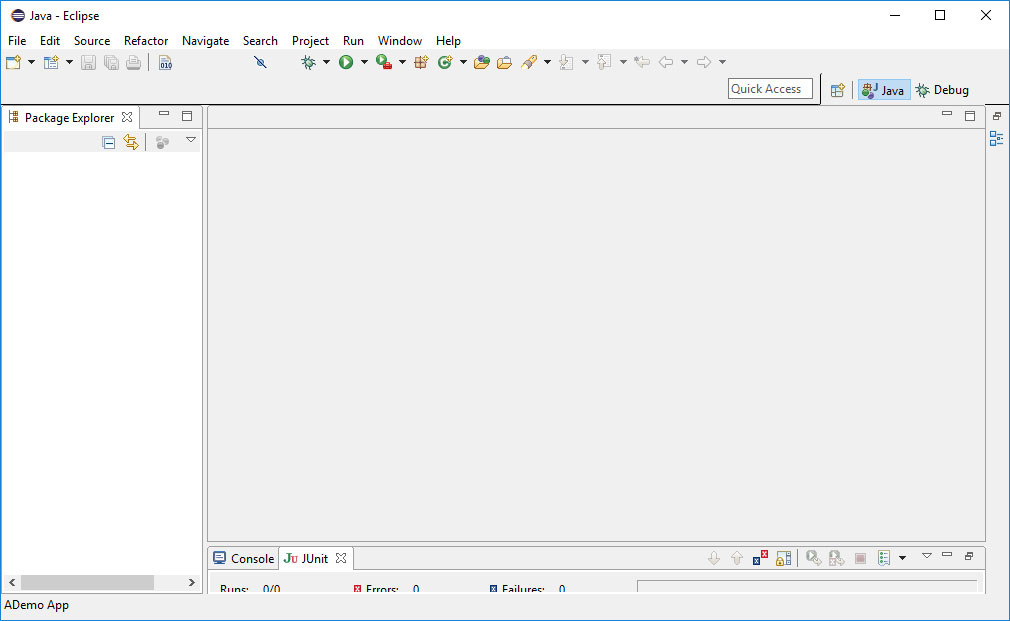The height and width of the screenshot is (621, 1010).
Task: Open the JUnit test run history dropdown
Action: click(x=902, y=557)
